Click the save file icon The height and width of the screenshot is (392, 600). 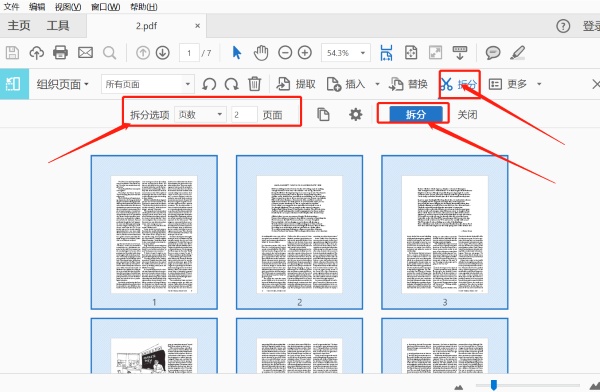12,53
